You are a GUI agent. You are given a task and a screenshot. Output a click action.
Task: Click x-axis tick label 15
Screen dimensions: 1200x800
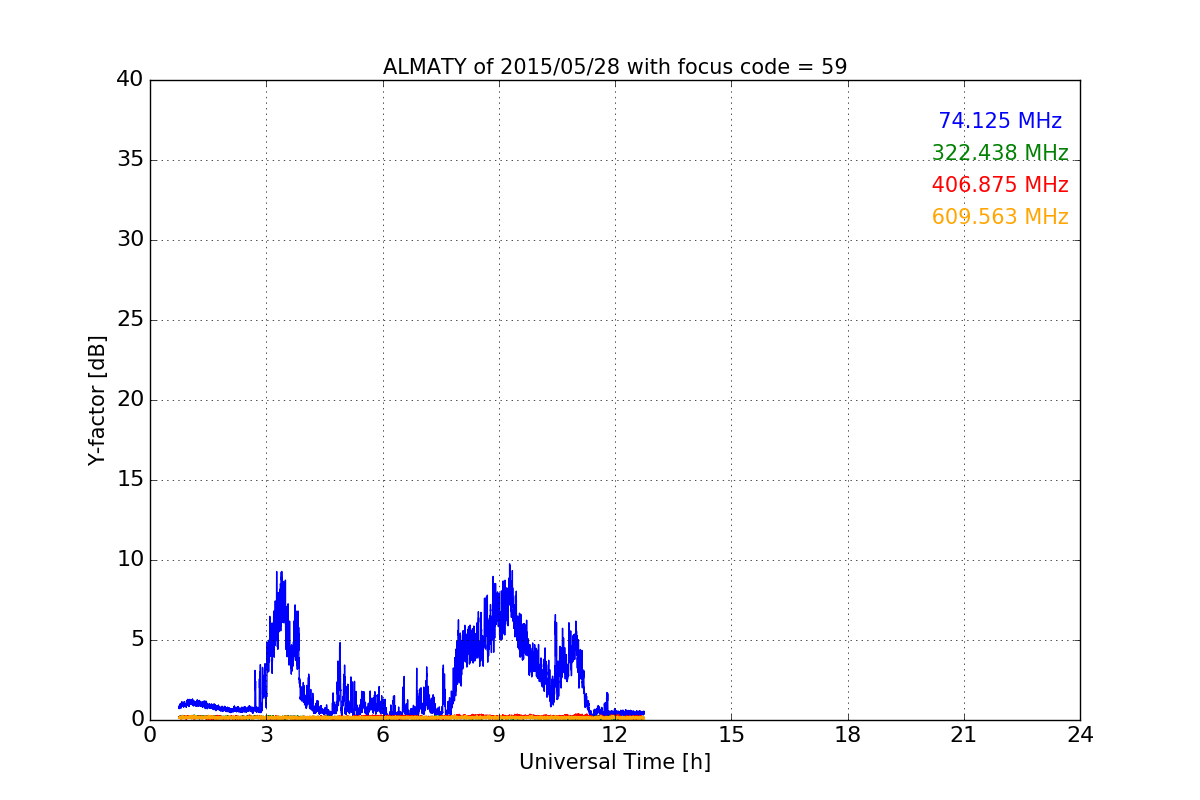coord(731,734)
